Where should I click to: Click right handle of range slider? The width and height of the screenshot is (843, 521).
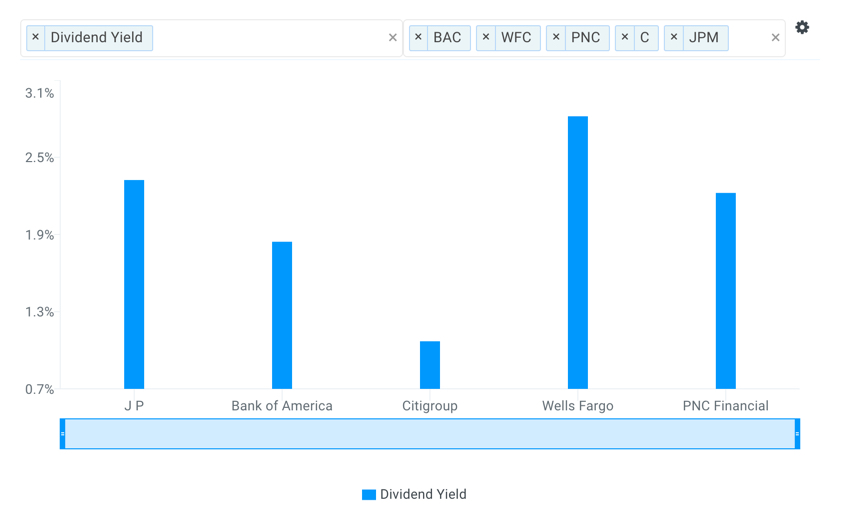797,433
